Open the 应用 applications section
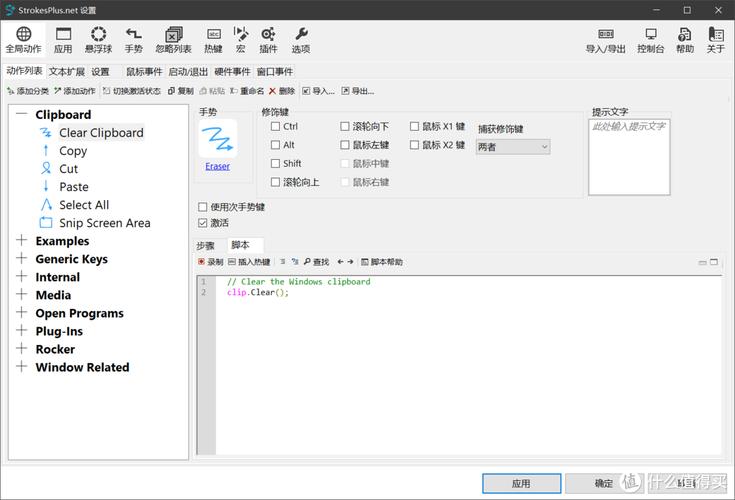Screen dimensions: 735x500 point(63,39)
